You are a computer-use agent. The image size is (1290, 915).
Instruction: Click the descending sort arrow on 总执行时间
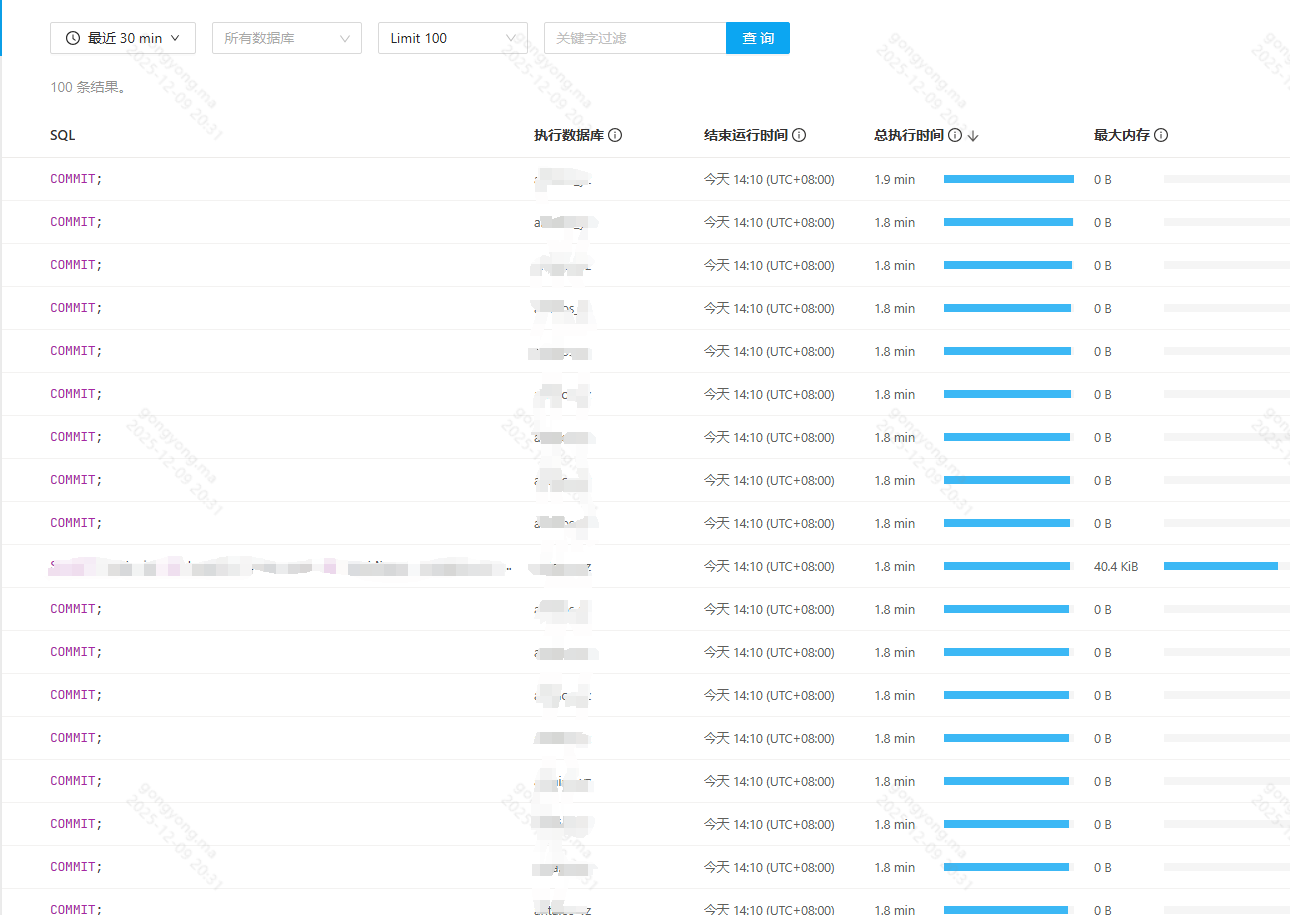pos(973,136)
